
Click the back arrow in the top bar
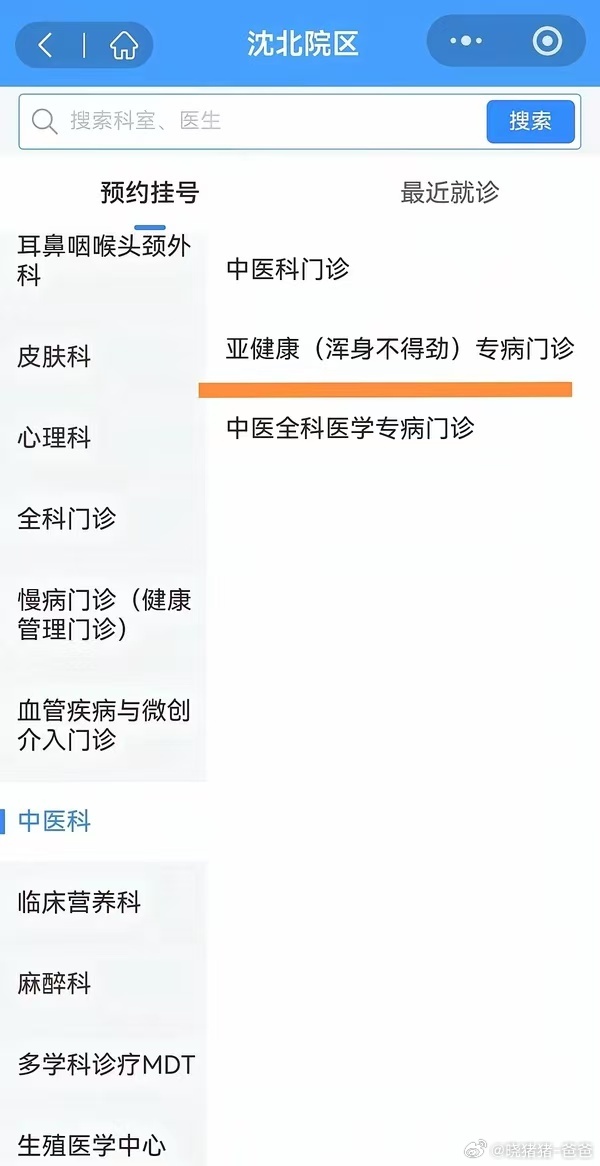[45, 42]
